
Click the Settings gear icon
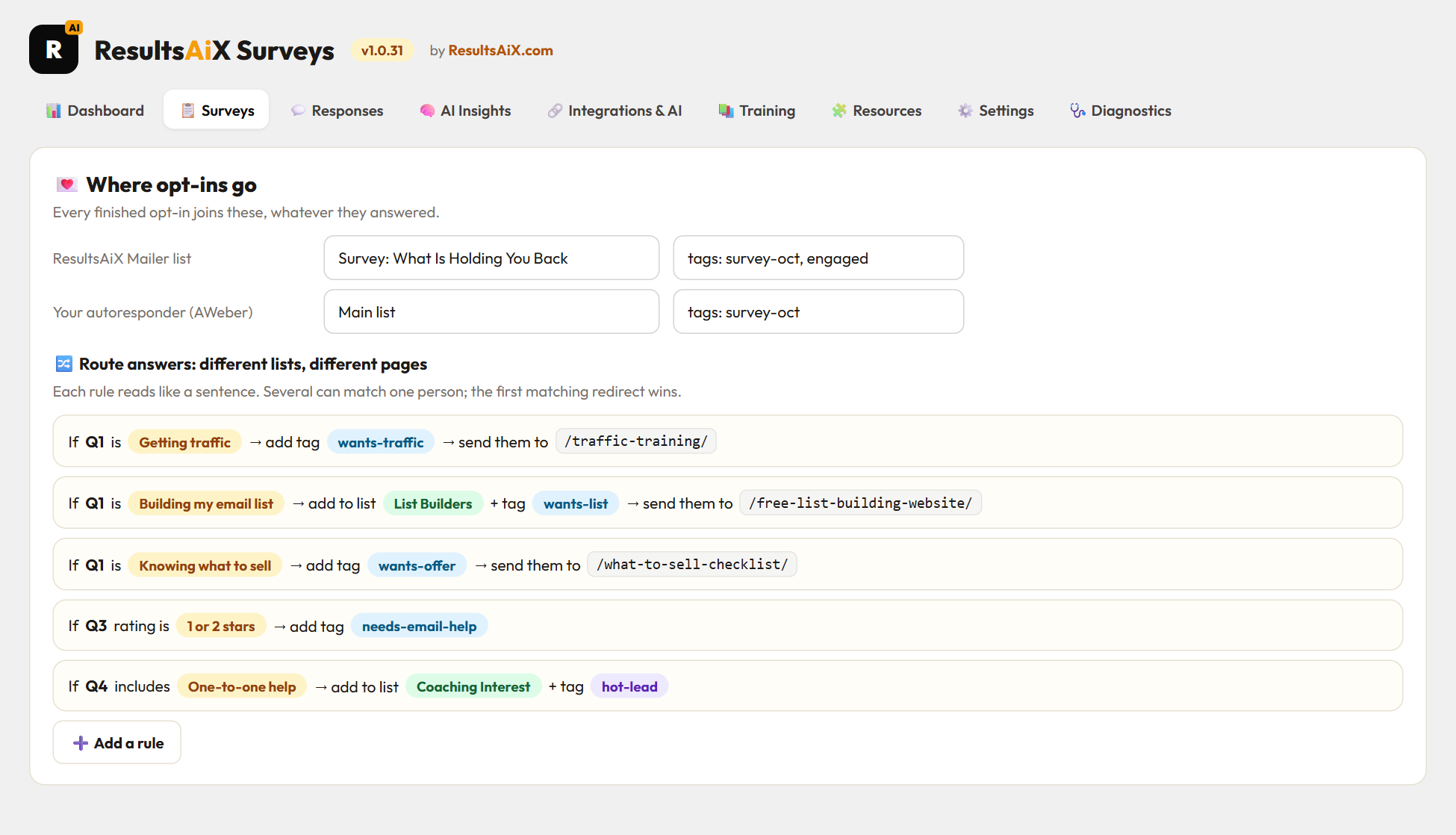[x=965, y=111]
